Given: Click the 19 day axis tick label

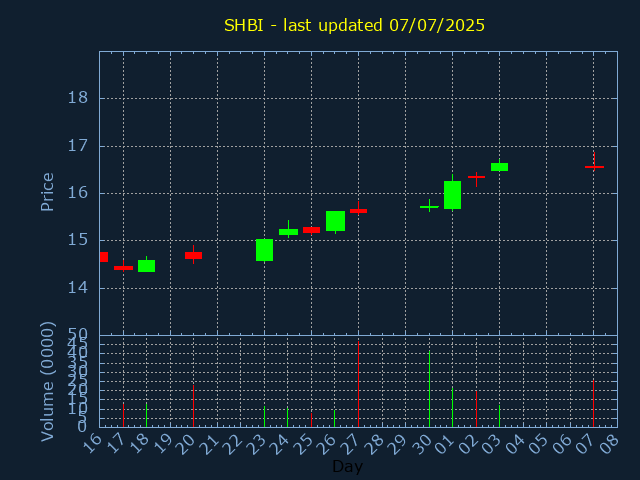Looking at the screenshot, I should click(163, 443).
